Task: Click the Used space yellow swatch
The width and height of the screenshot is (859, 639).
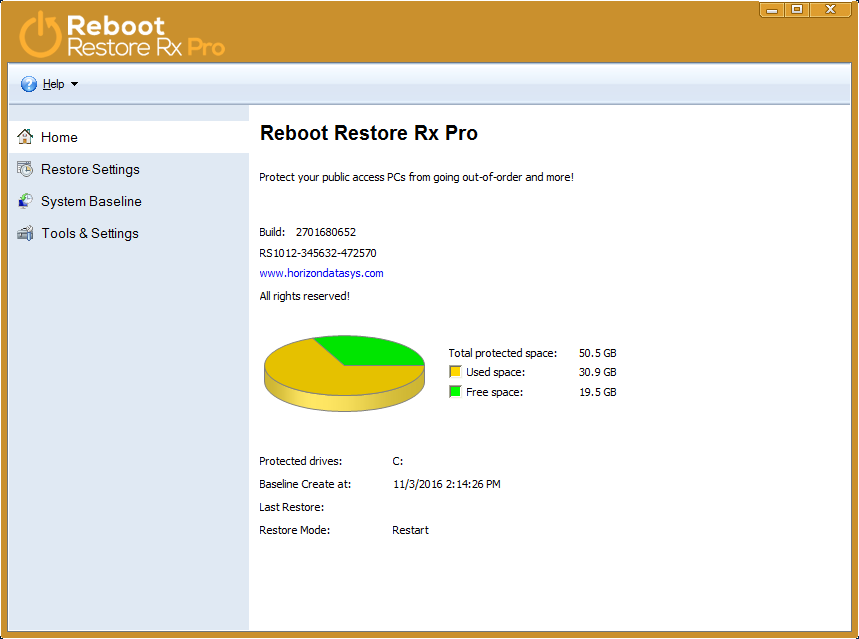Action: [455, 371]
